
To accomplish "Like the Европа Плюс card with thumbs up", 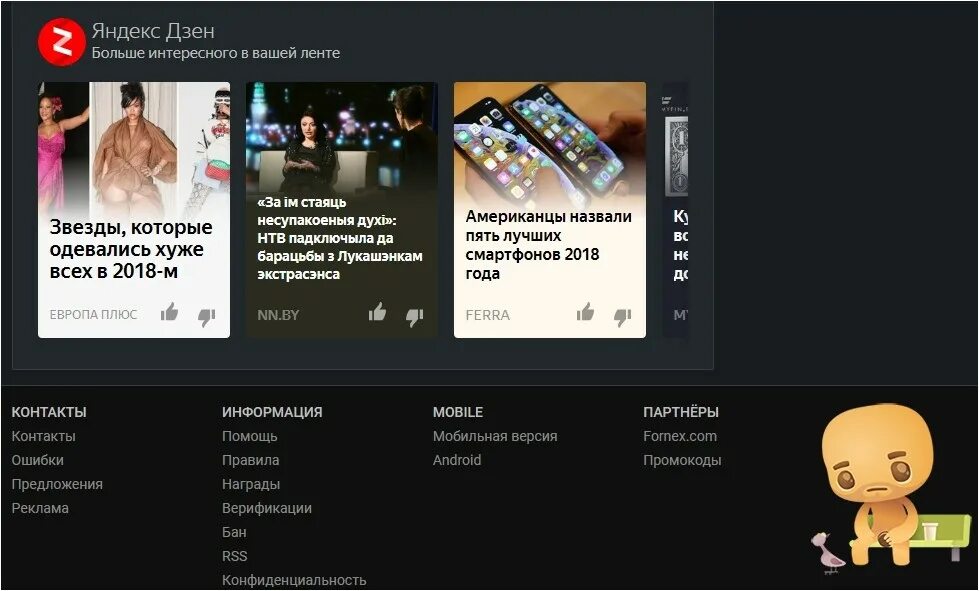I will tap(169, 312).
